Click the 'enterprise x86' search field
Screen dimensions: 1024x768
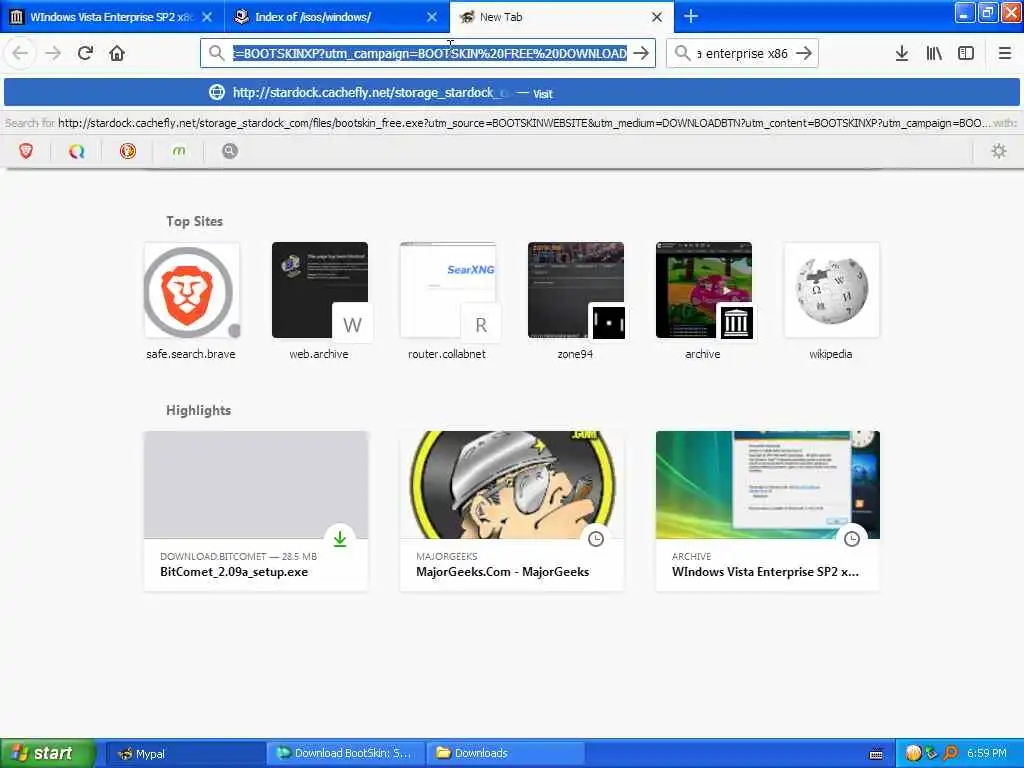[743, 53]
